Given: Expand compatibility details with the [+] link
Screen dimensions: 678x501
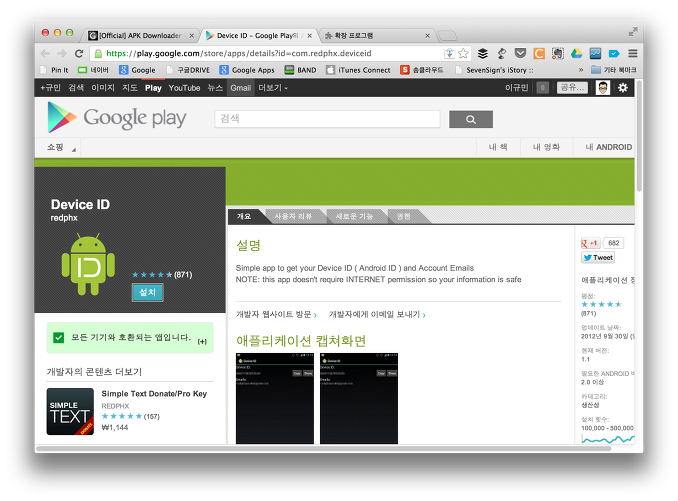Looking at the screenshot, I should (202, 341).
